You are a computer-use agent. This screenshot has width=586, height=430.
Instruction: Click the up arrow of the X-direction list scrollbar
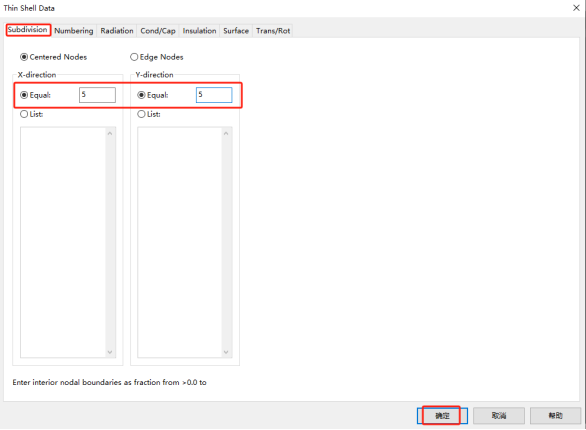click(110, 133)
